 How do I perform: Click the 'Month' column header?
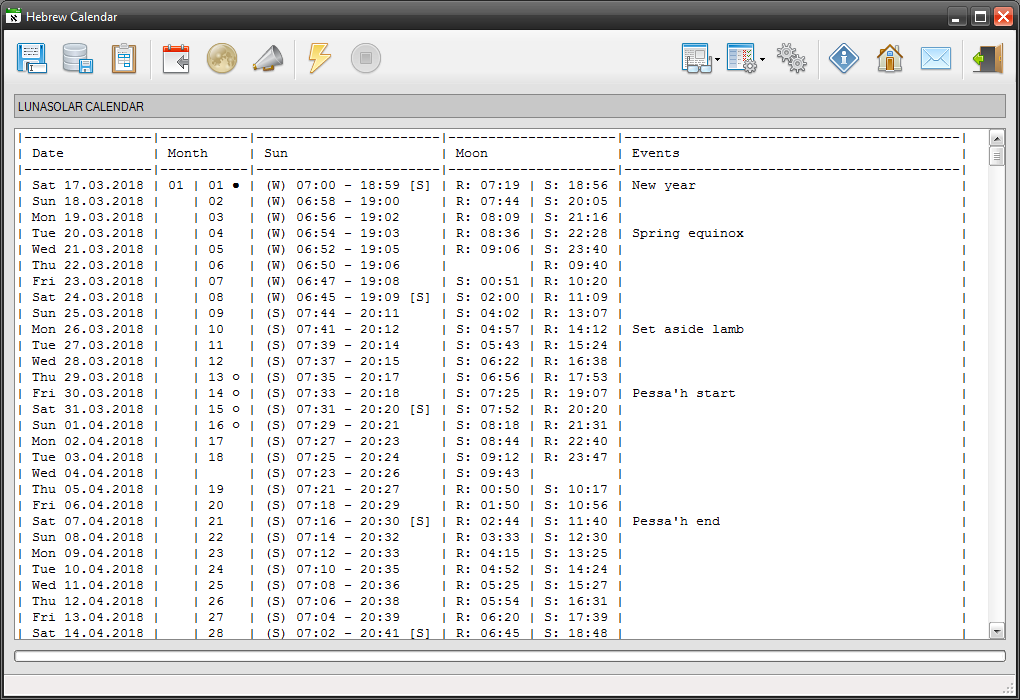[x=187, y=154]
